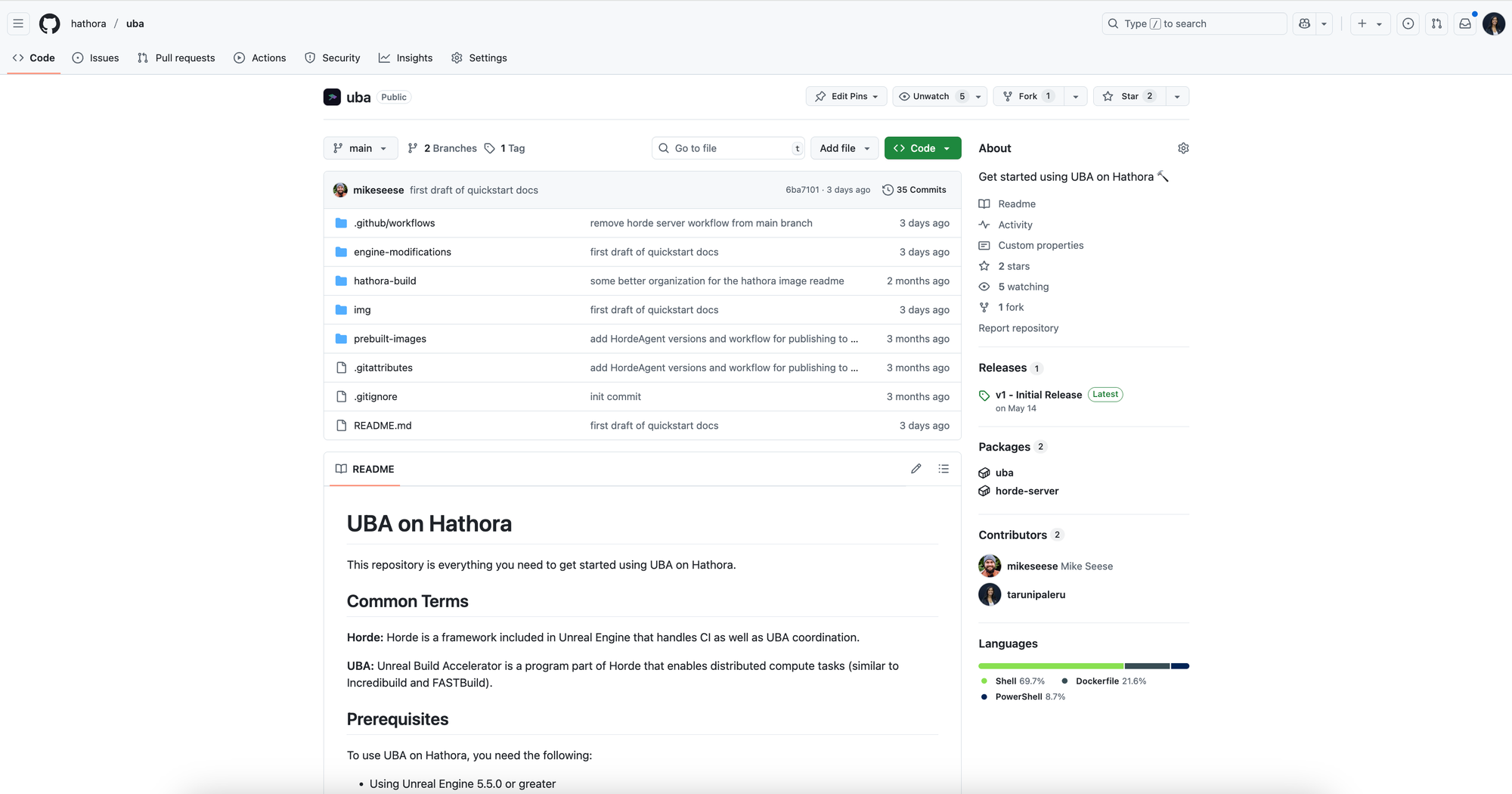
Task: Open the .gitattributes file
Action: pyautogui.click(x=383, y=368)
